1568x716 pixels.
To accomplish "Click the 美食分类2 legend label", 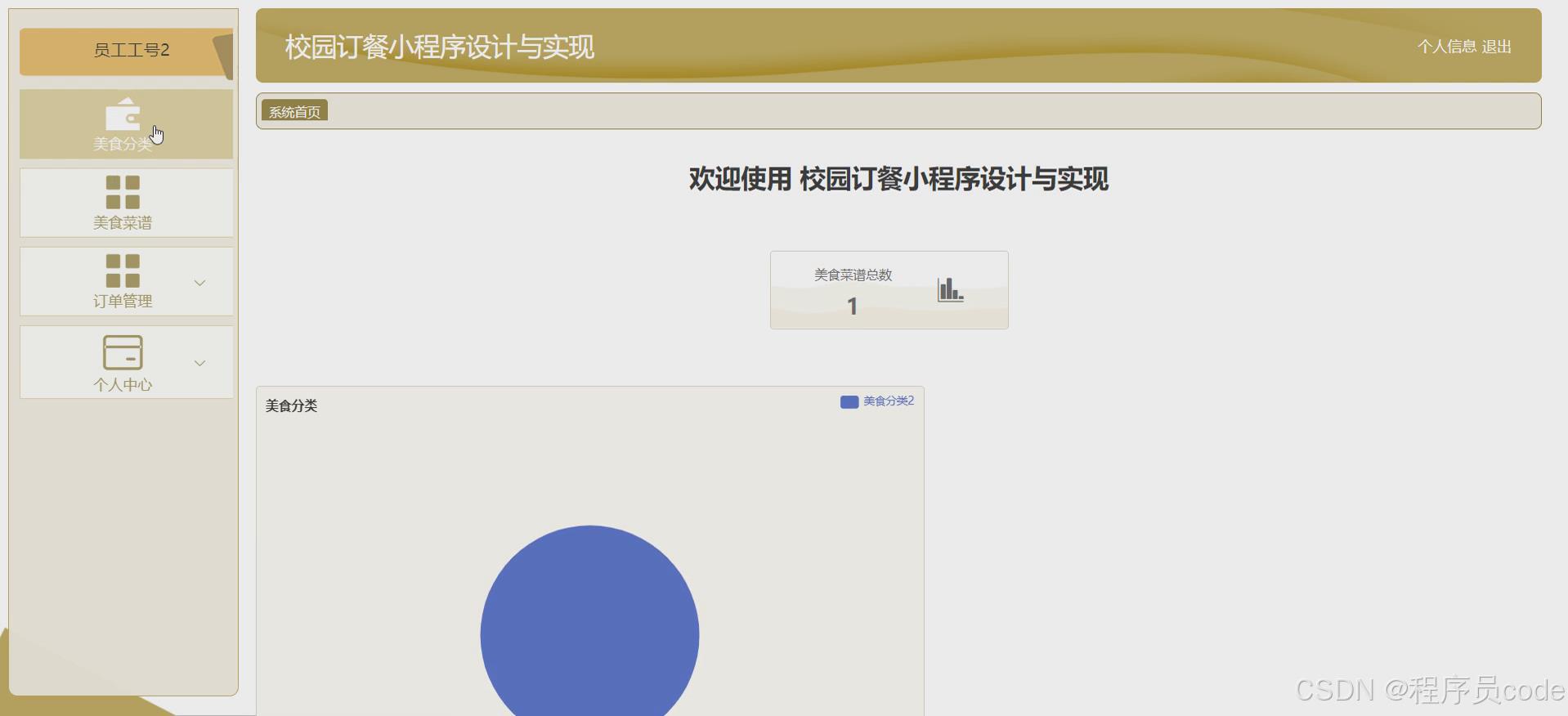I will (x=889, y=401).
